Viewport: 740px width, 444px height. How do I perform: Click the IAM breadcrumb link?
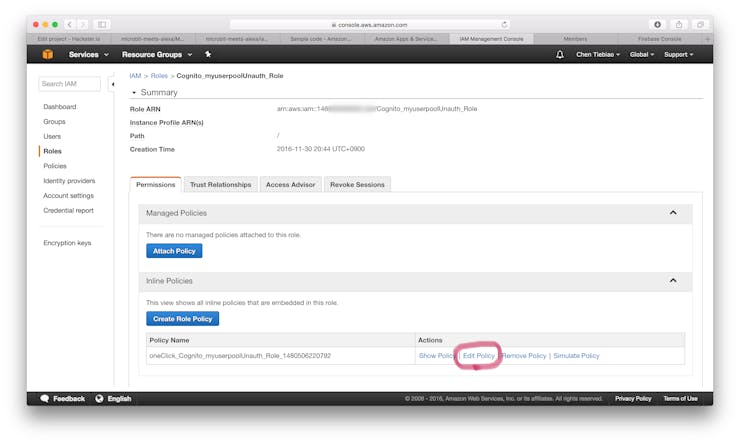tap(135, 76)
